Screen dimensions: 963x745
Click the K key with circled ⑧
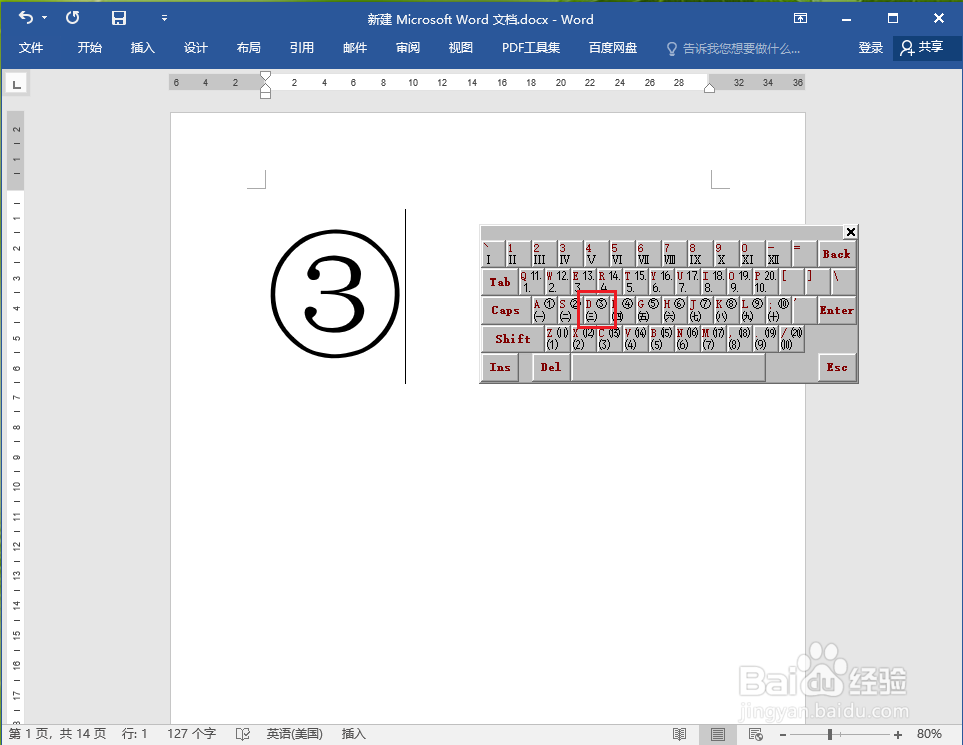726,310
